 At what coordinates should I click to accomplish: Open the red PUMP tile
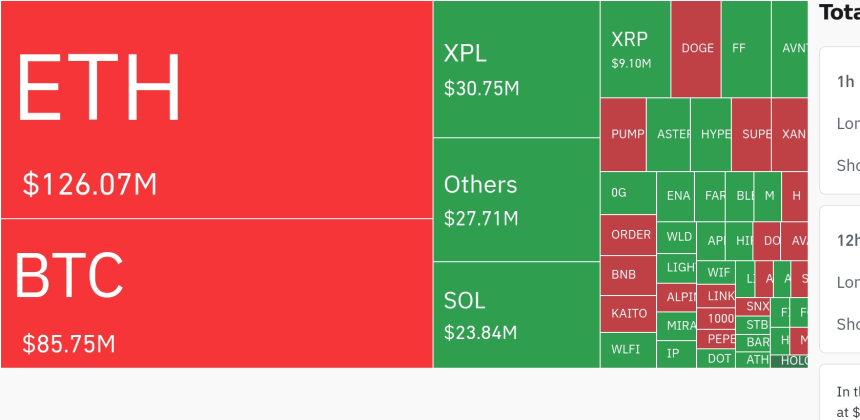627,134
